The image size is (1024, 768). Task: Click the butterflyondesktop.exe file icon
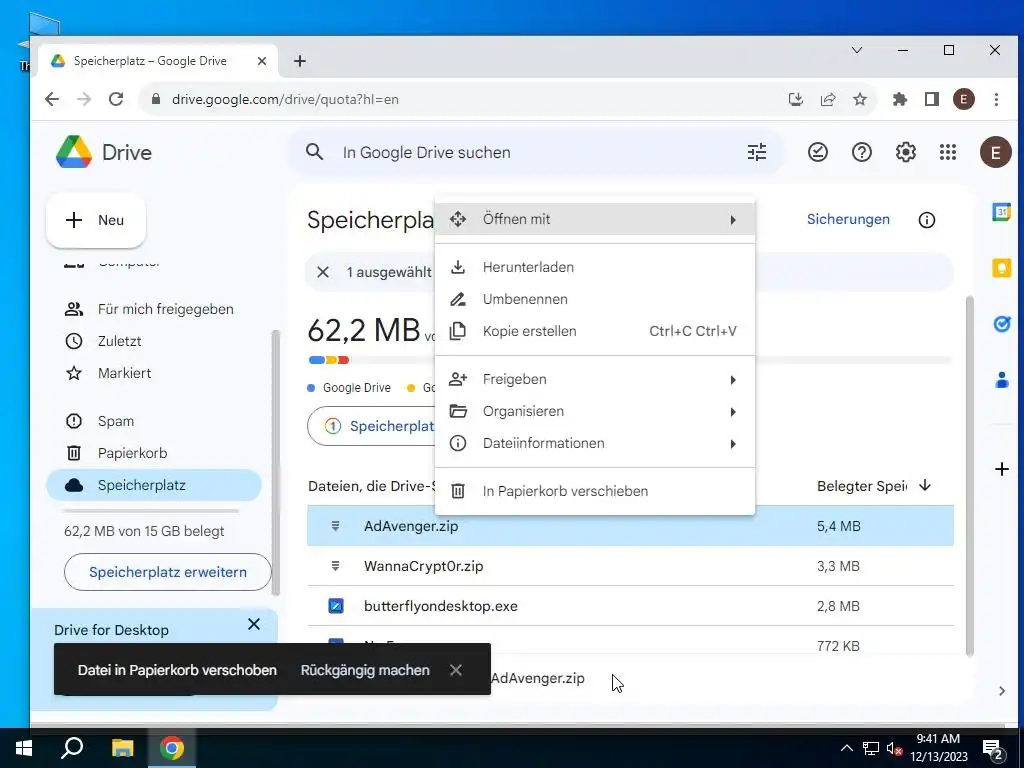click(x=336, y=606)
